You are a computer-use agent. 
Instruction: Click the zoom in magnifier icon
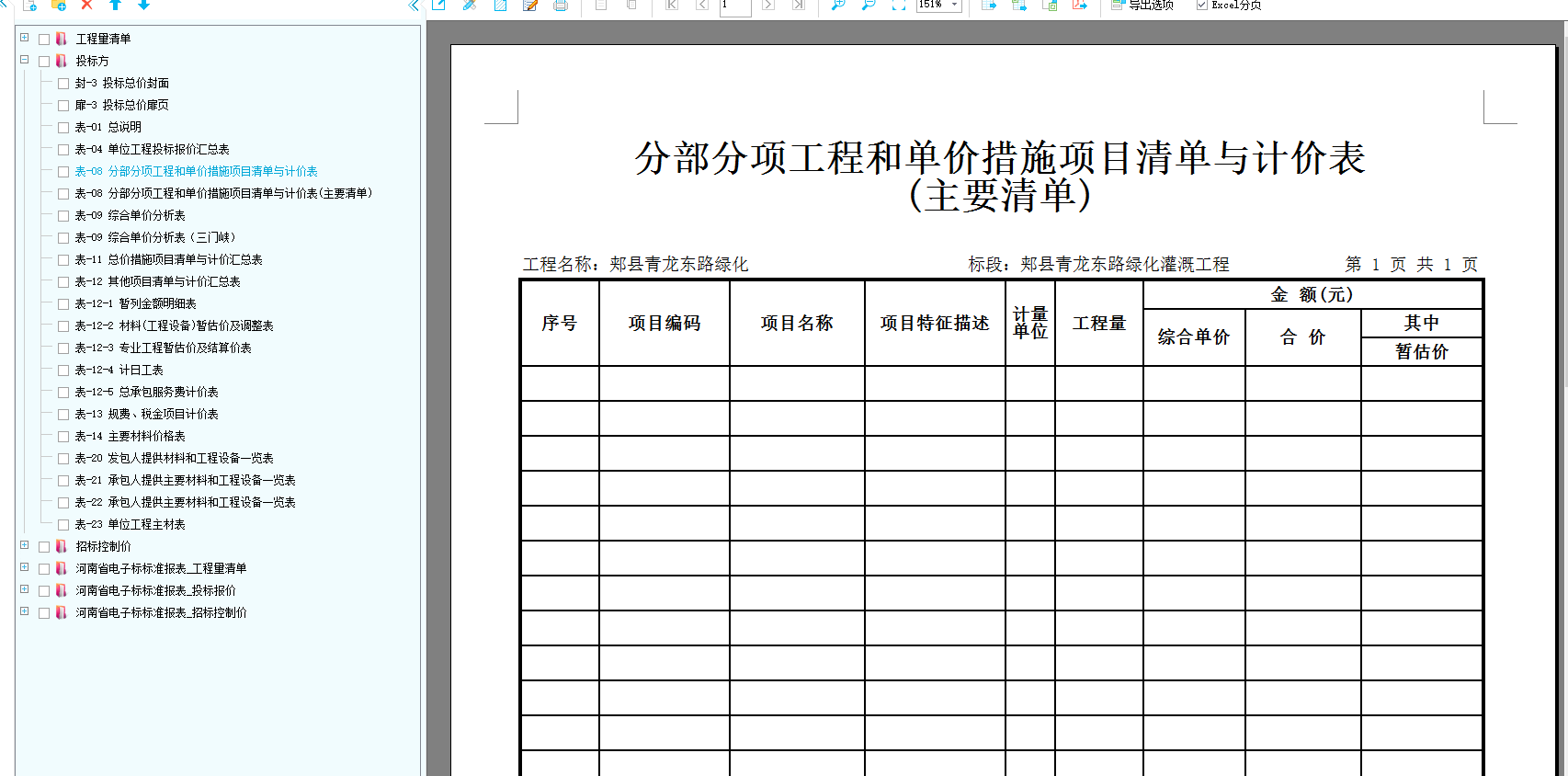pyautogui.click(x=838, y=5)
